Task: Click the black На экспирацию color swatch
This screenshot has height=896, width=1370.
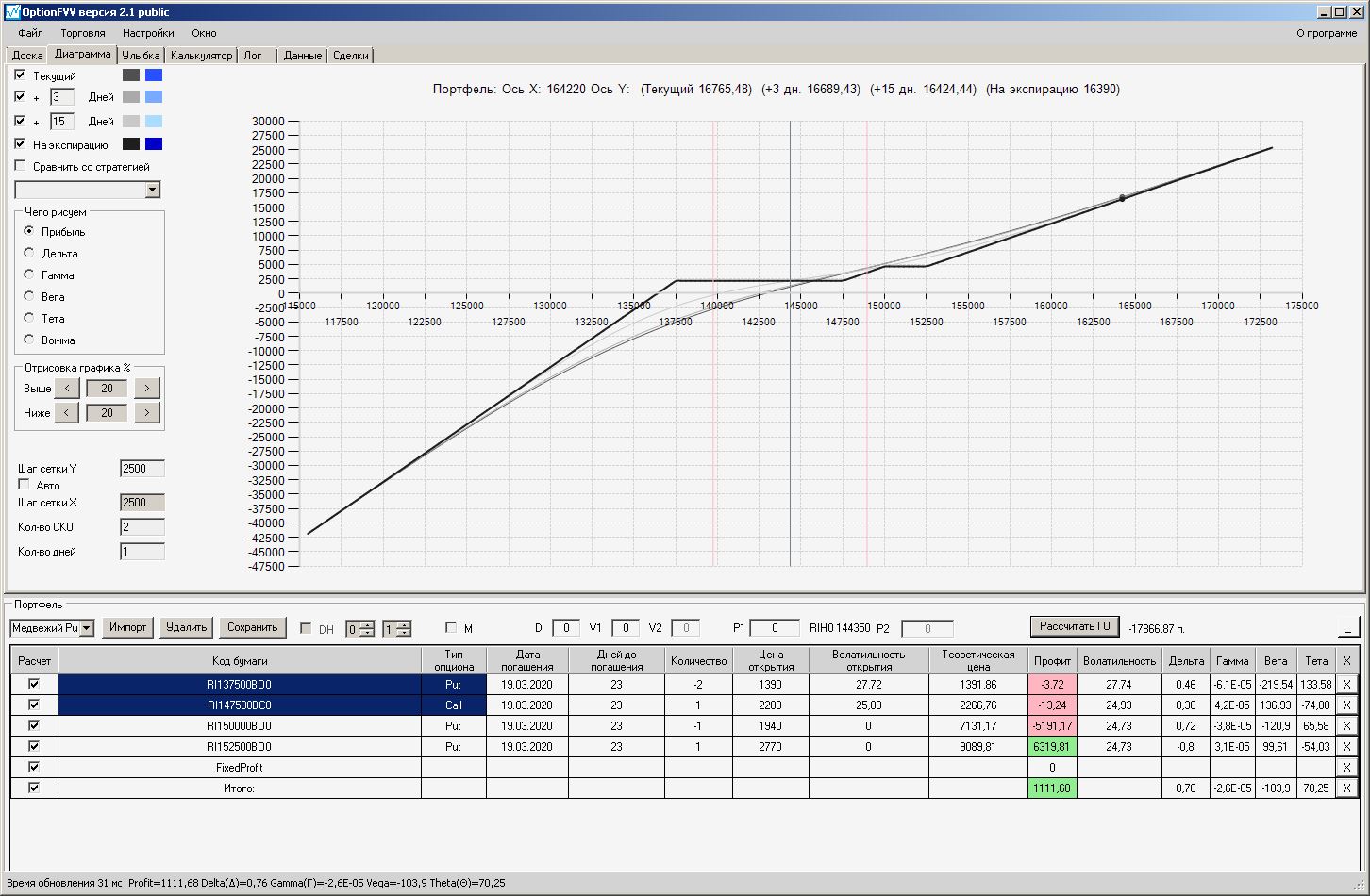Action: pos(131,144)
